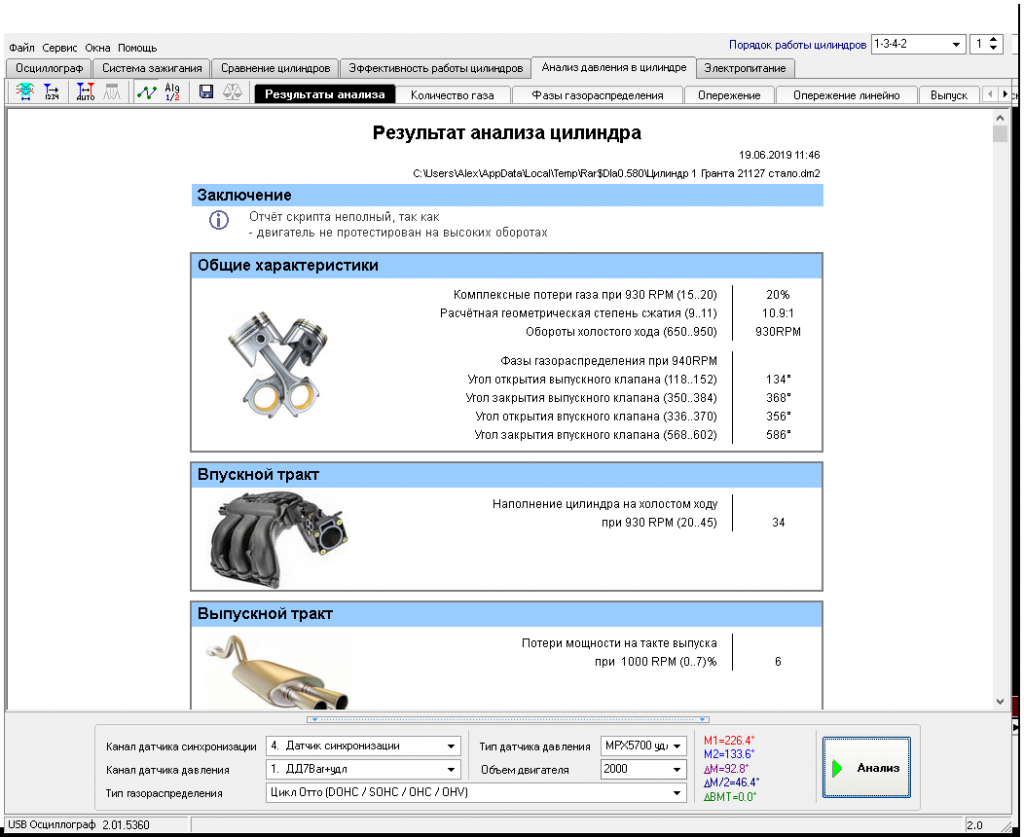The width and height of the screenshot is (1024, 837).
Task: Click the green play triangle on Анализ
Action: pyautogui.click(x=838, y=768)
